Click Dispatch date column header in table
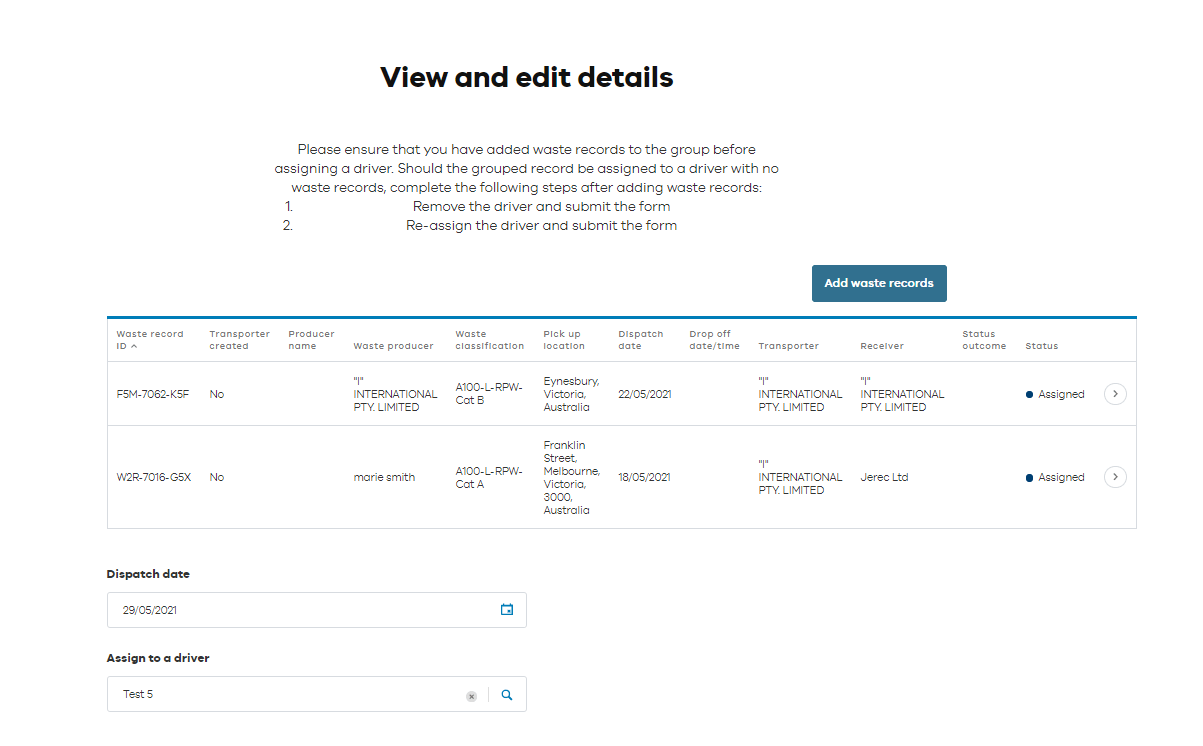This screenshot has height=746, width=1203. [640, 340]
